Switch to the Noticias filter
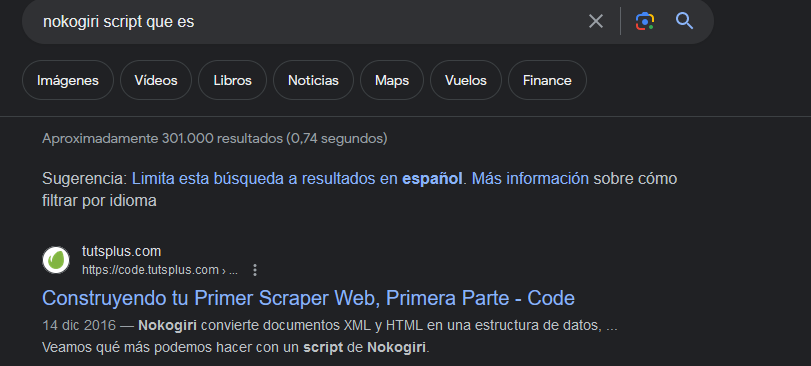Image resolution: width=811 pixels, height=366 pixels. click(x=313, y=80)
